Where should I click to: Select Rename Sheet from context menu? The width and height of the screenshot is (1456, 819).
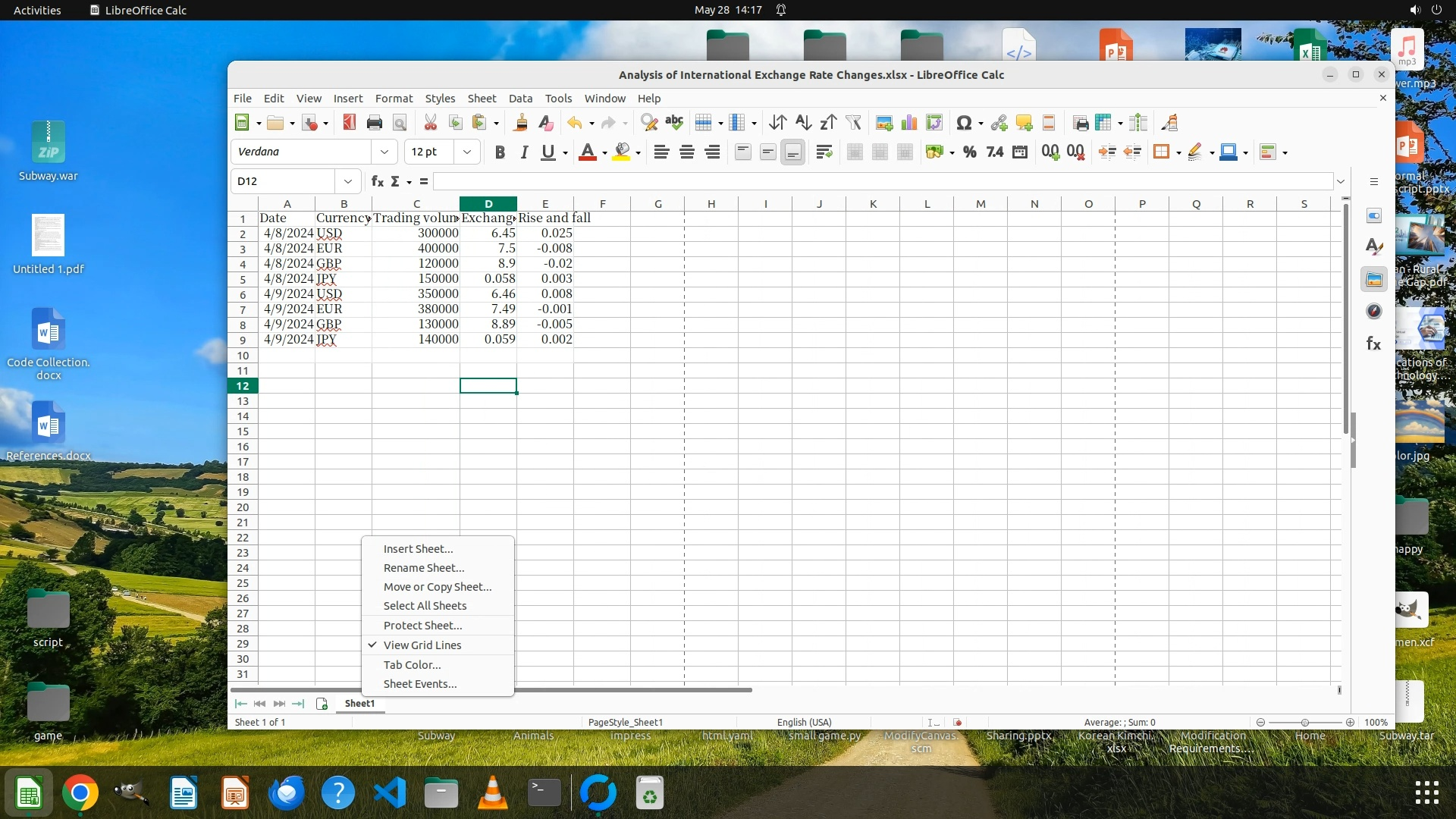pos(424,568)
